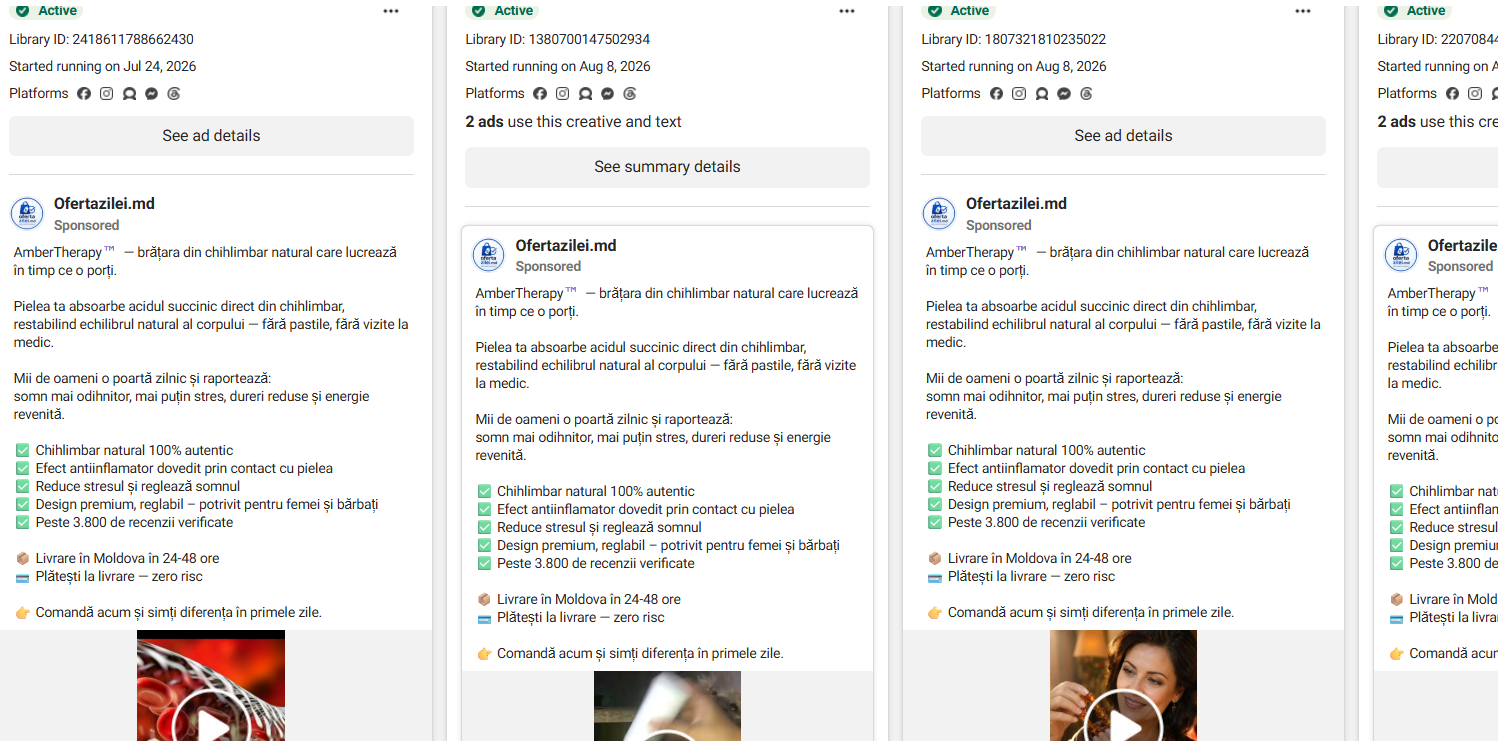Tap Threads platform icon on ad ending 5022

(x=1086, y=94)
